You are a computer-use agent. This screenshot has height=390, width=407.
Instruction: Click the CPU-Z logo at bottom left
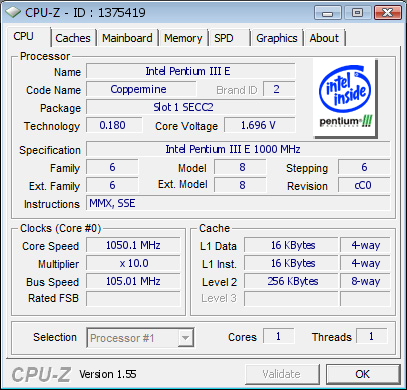point(41,374)
